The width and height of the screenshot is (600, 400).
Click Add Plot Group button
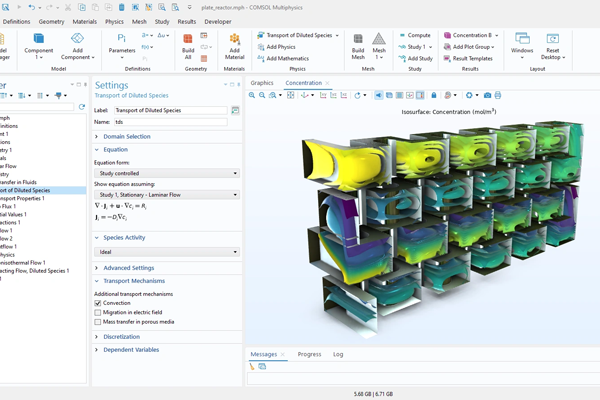tap(467, 47)
